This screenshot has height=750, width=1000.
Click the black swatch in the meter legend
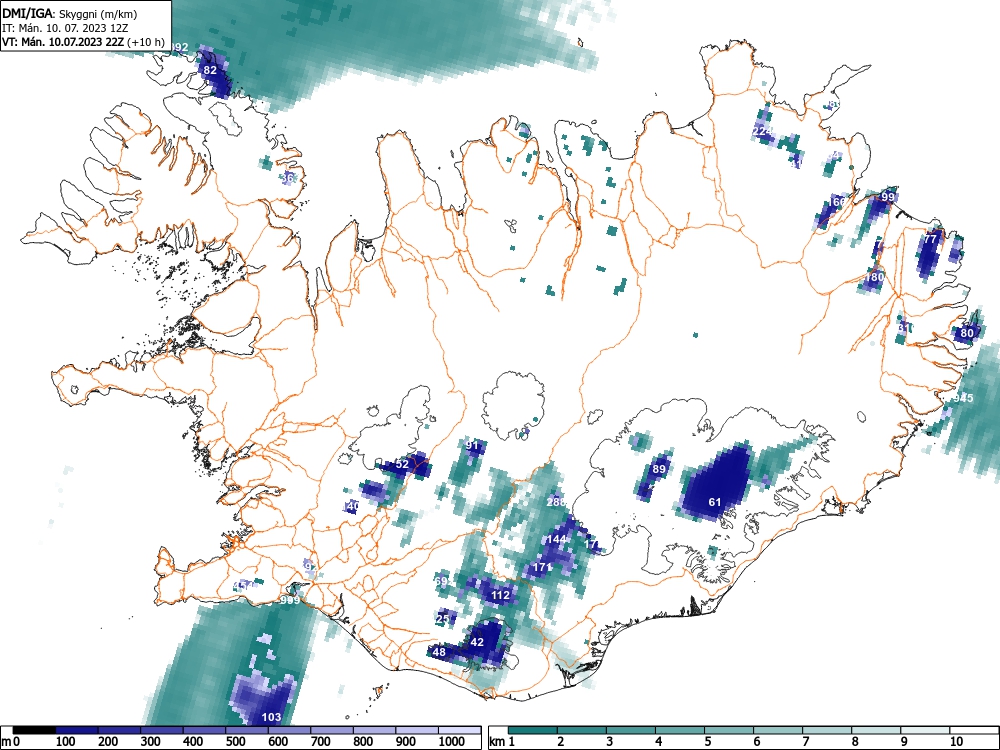34,730
